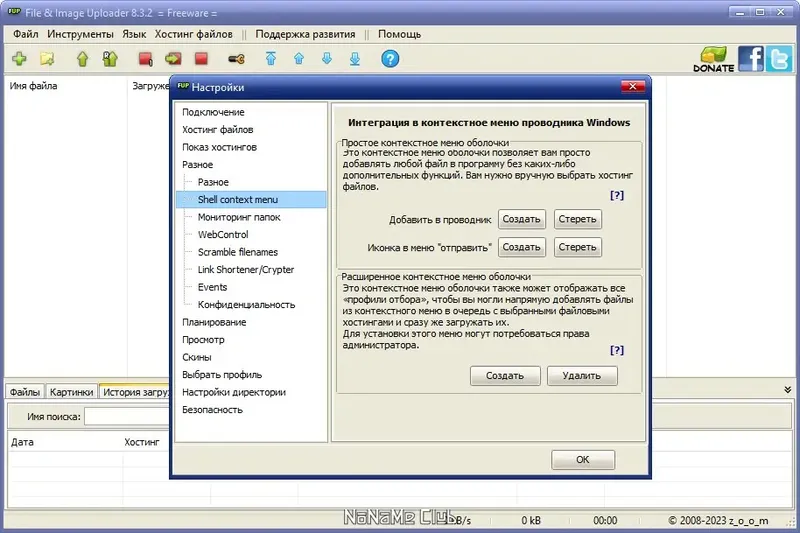Image resolution: width=800 pixels, height=533 pixels.
Task: Click the DONATE icon
Action: [x=713, y=59]
